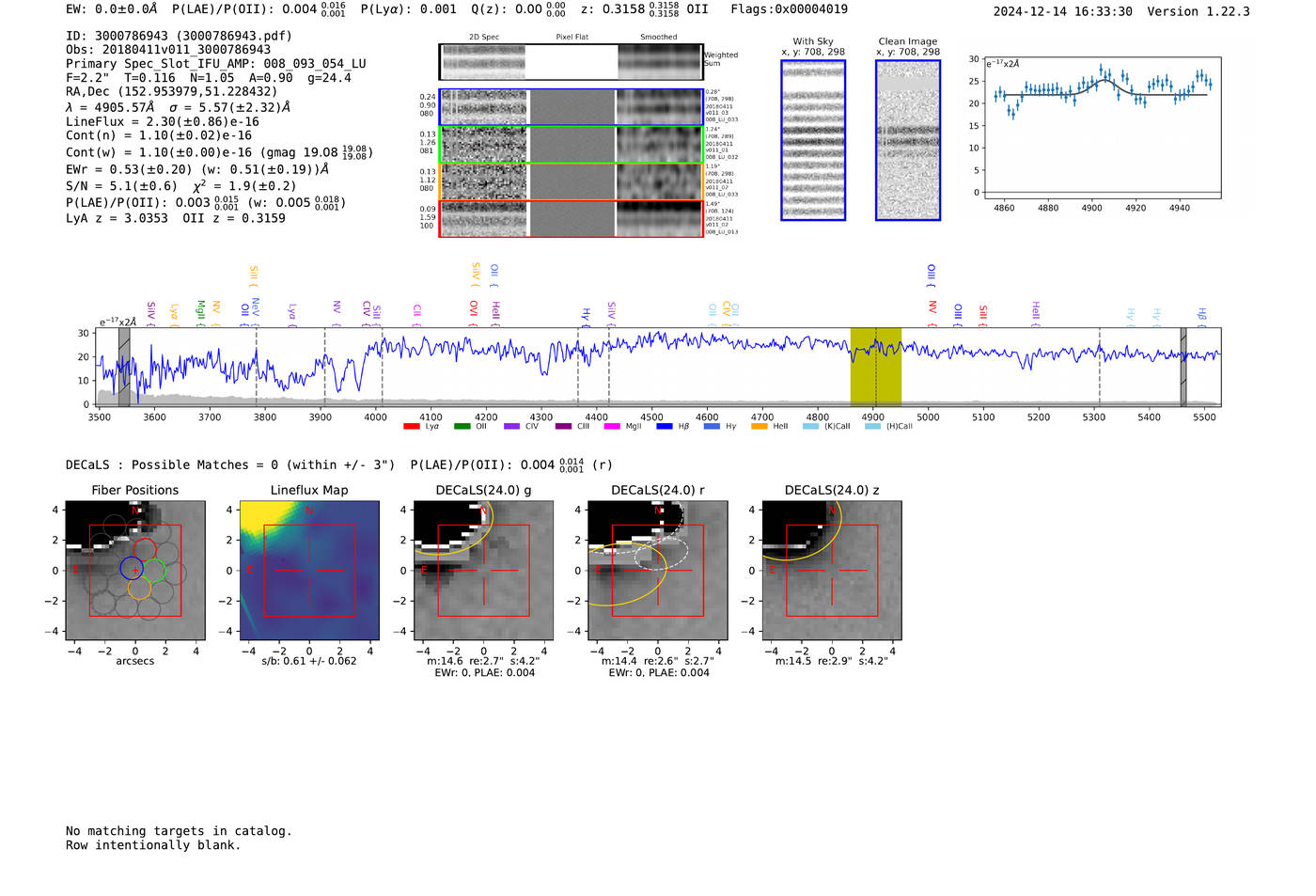Screen dimensions: 1316x896
Task: Select the magenta MgII legend swatch
Action: (612, 427)
